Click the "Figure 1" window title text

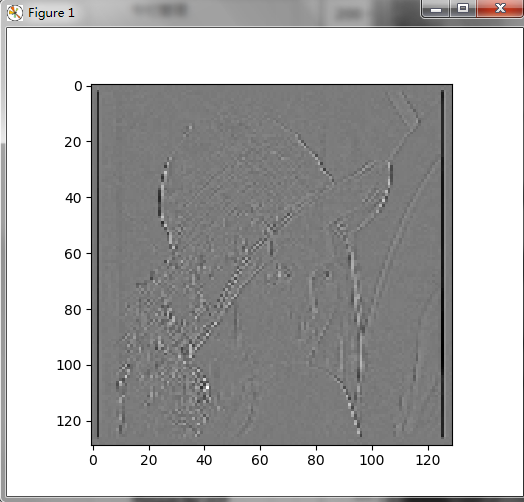(x=51, y=13)
